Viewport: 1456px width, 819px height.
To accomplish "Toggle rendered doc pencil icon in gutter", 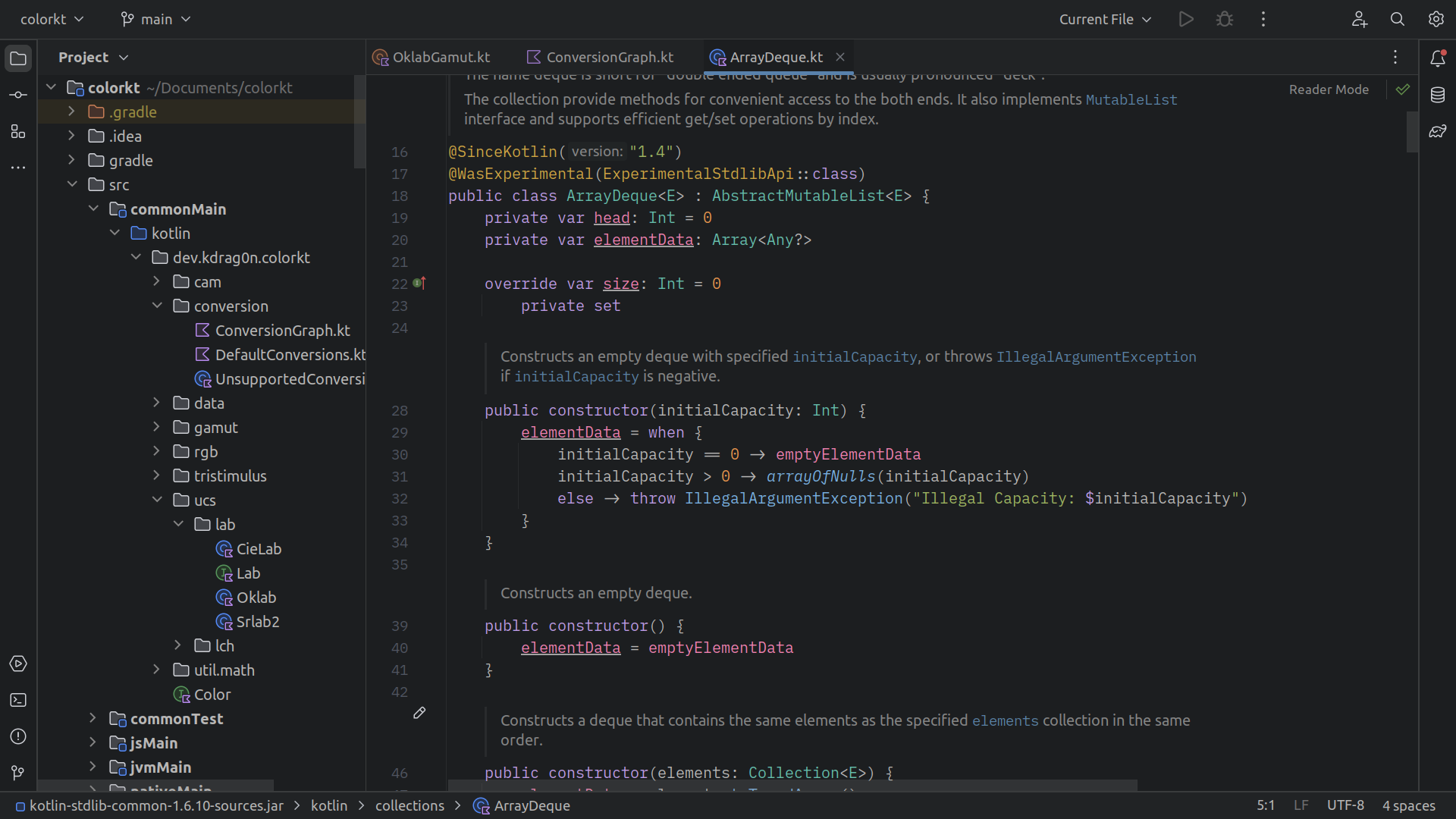I will [x=419, y=713].
